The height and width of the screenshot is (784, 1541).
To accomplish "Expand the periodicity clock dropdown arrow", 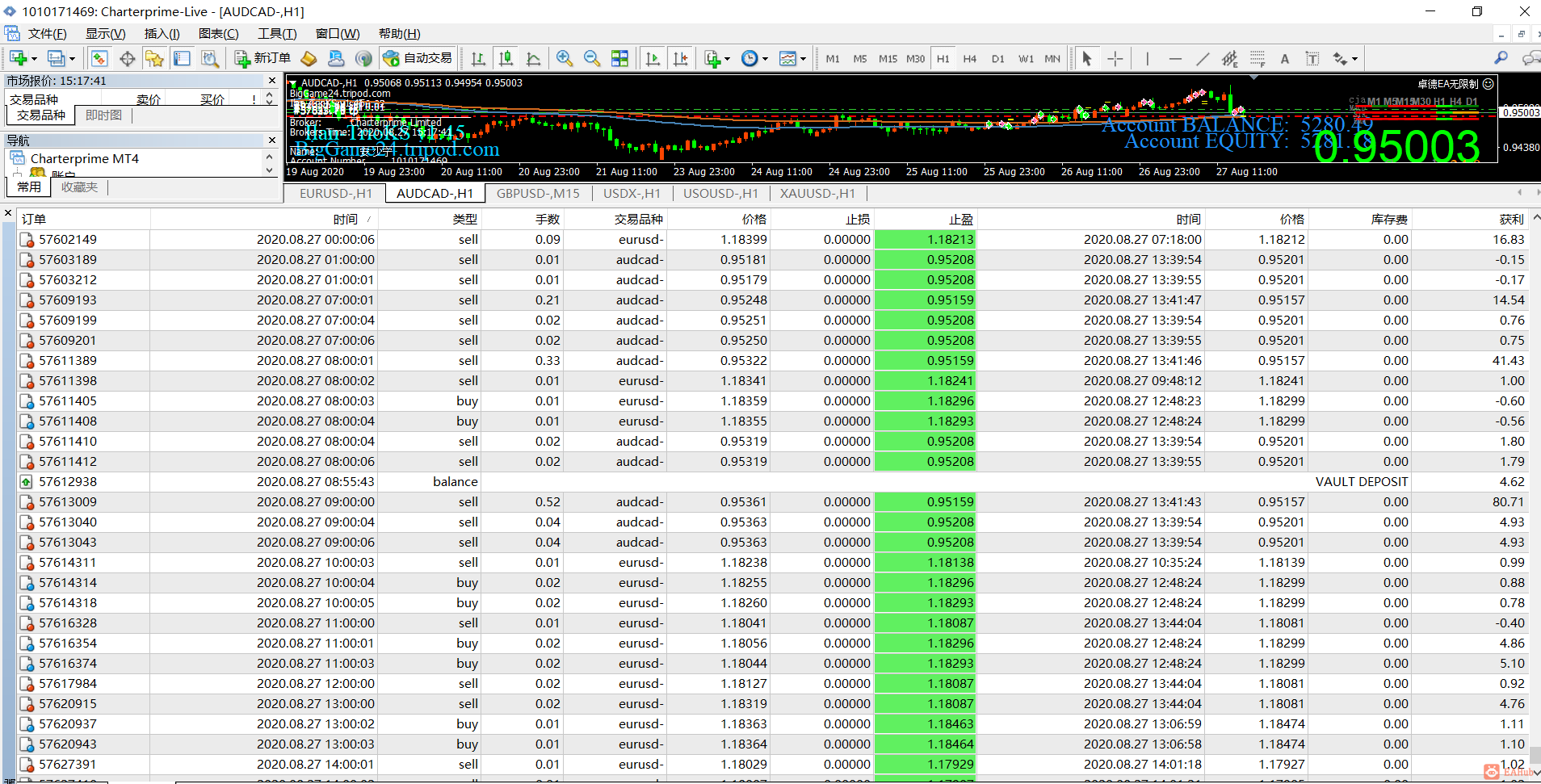I will (x=765, y=58).
